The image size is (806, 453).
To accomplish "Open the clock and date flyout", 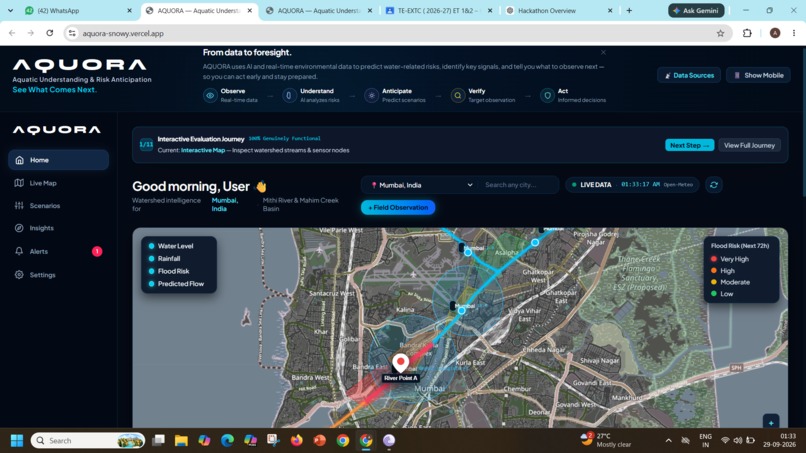I will 779,440.
